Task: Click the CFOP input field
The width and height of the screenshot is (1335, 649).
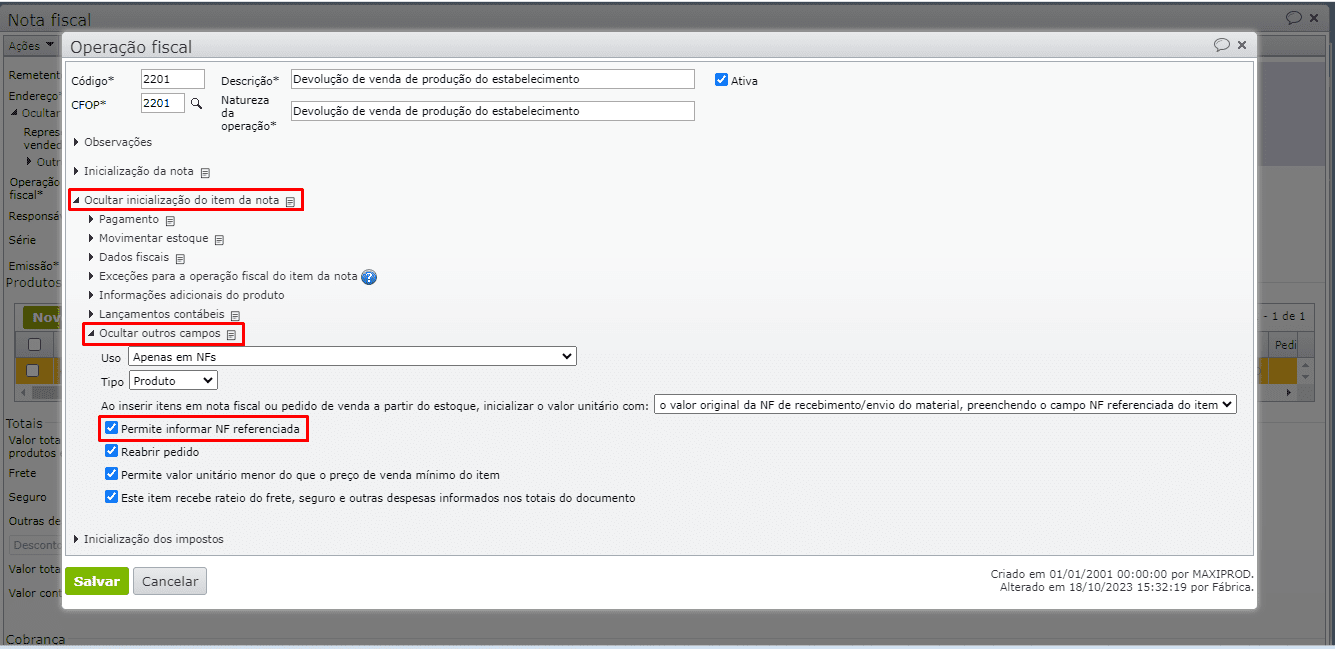Action: [x=163, y=103]
